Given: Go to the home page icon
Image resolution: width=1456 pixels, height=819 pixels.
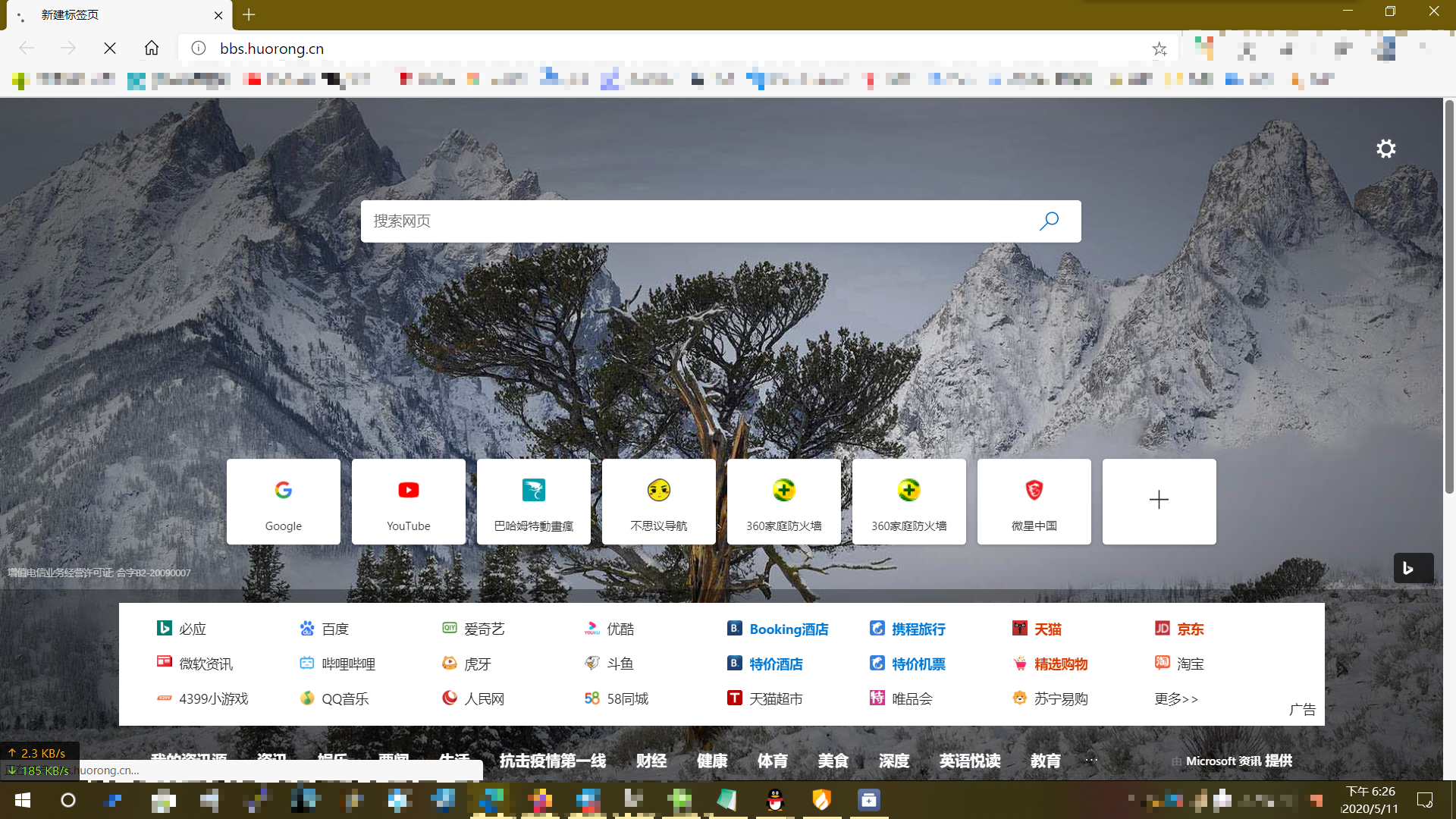Looking at the screenshot, I should click(152, 49).
